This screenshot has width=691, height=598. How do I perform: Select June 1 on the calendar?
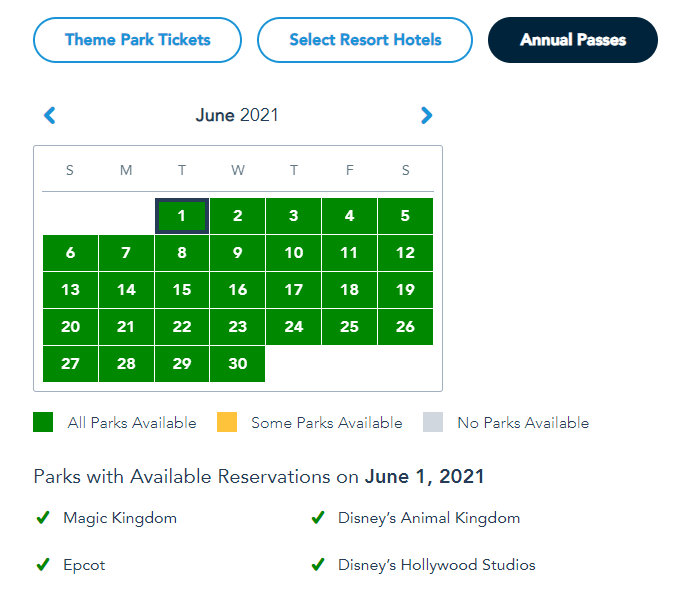182,216
